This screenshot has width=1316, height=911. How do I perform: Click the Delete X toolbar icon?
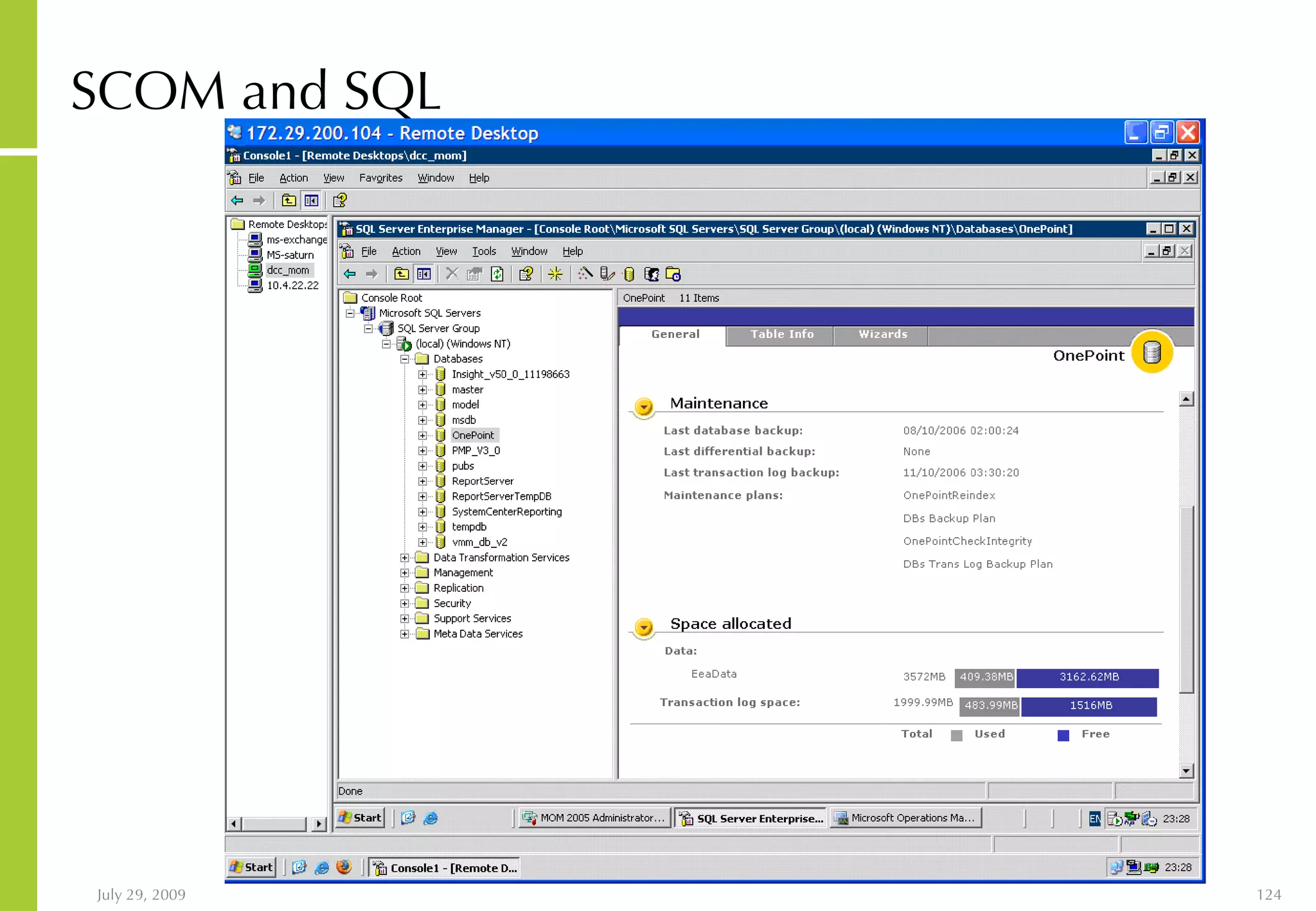click(452, 274)
